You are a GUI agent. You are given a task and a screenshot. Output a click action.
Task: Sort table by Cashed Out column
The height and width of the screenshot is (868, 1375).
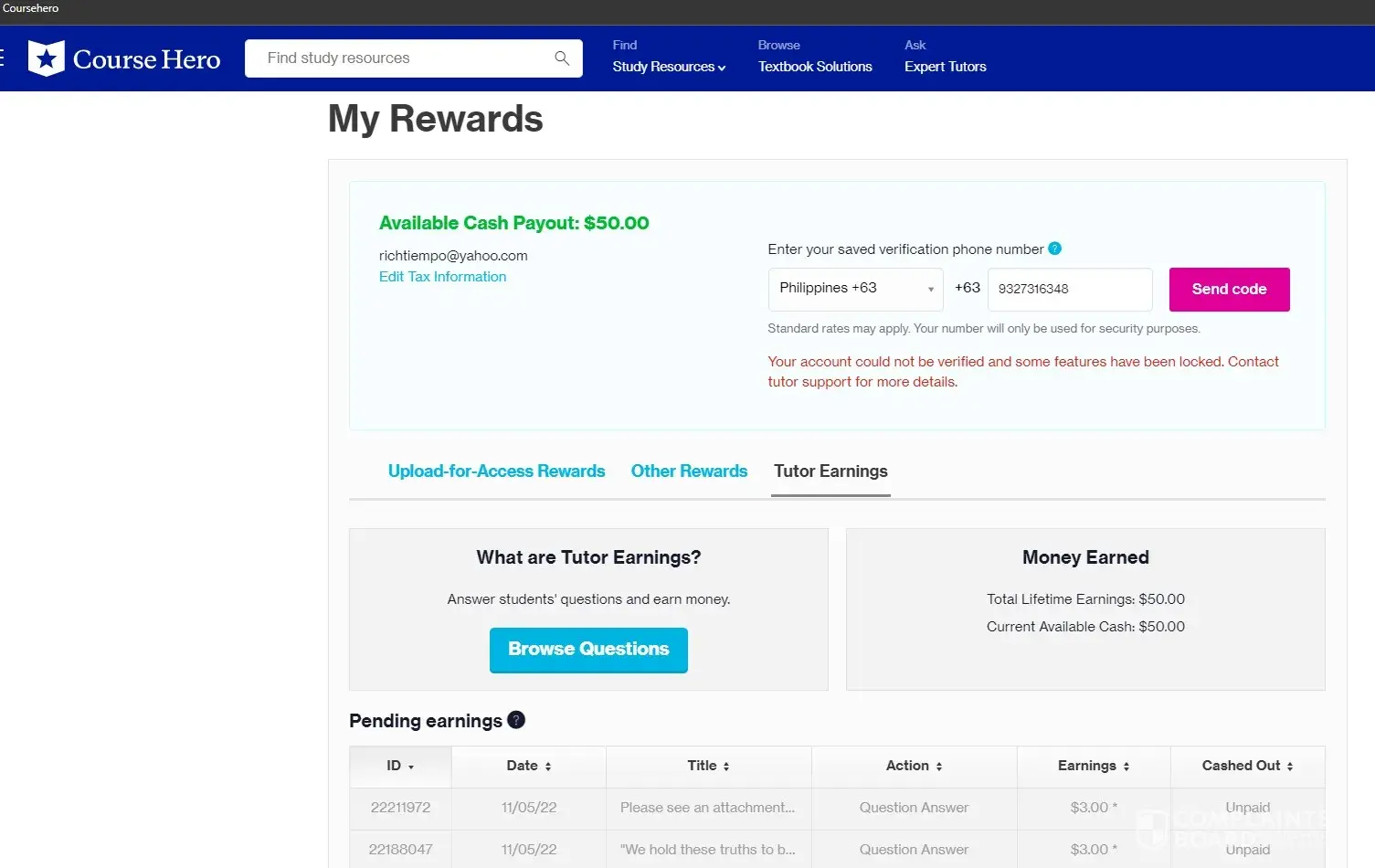1289,767
